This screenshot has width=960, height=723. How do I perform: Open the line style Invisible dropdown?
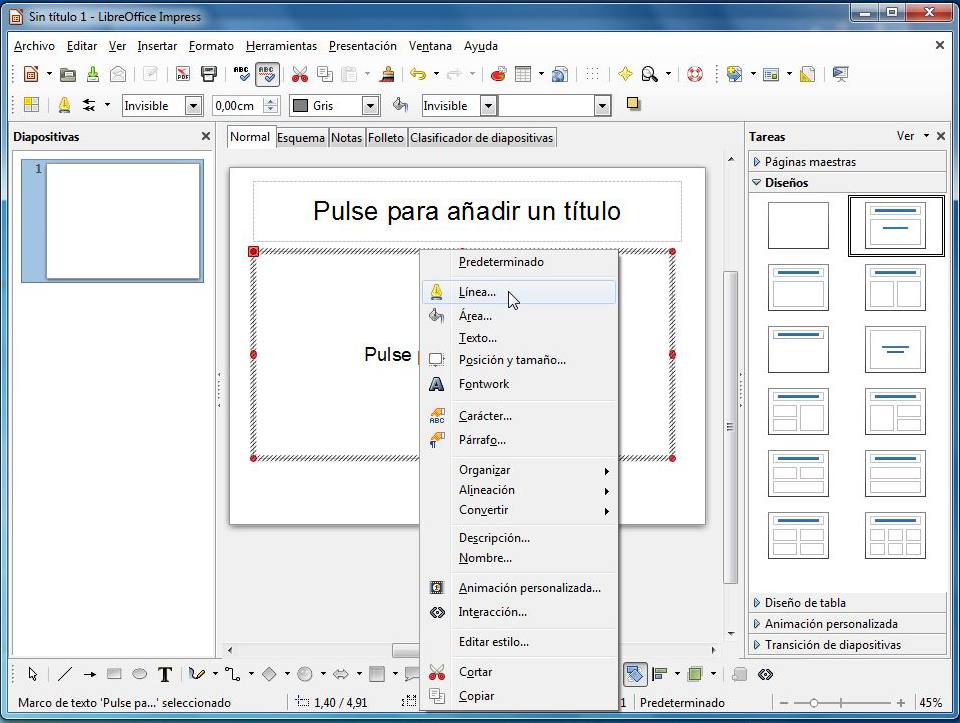(193, 106)
